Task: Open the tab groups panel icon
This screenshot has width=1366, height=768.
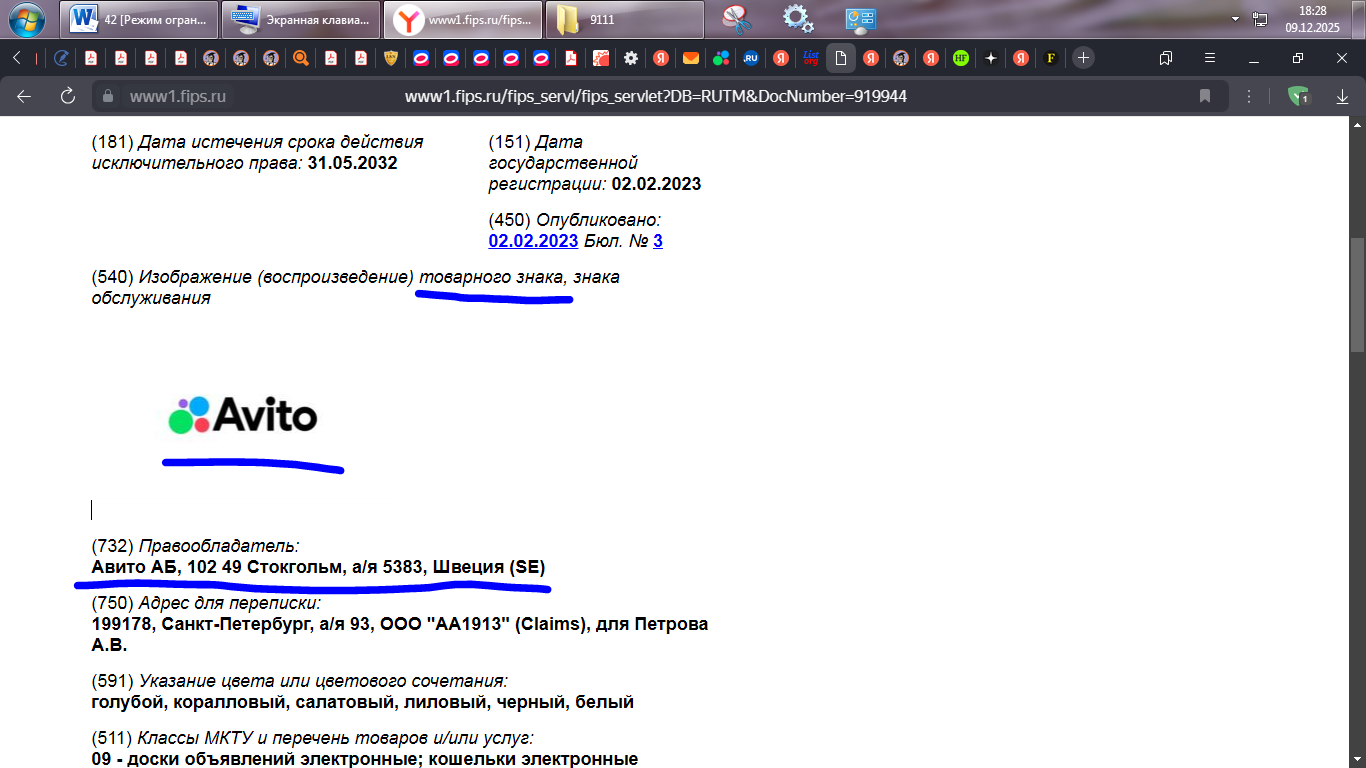Action: [1166, 58]
